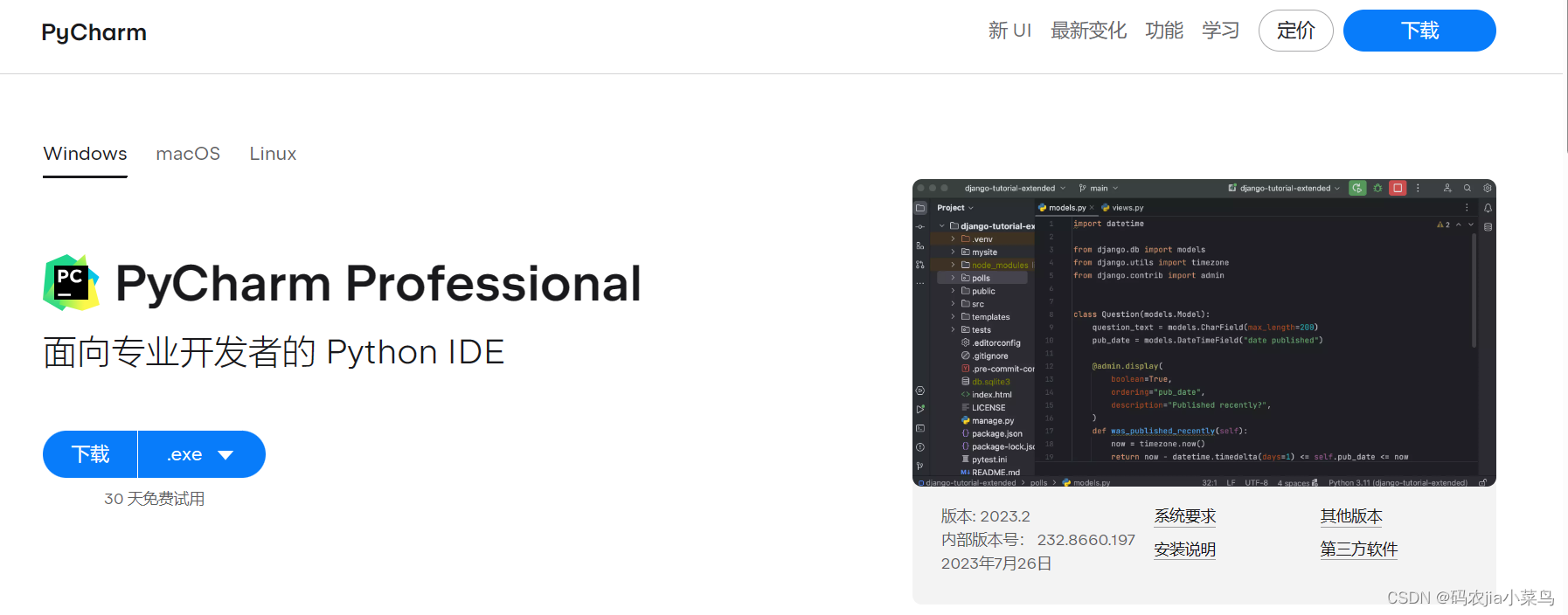Open the .exe installer type dropdown
This screenshot has width=1568, height=615.
point(202,454)
